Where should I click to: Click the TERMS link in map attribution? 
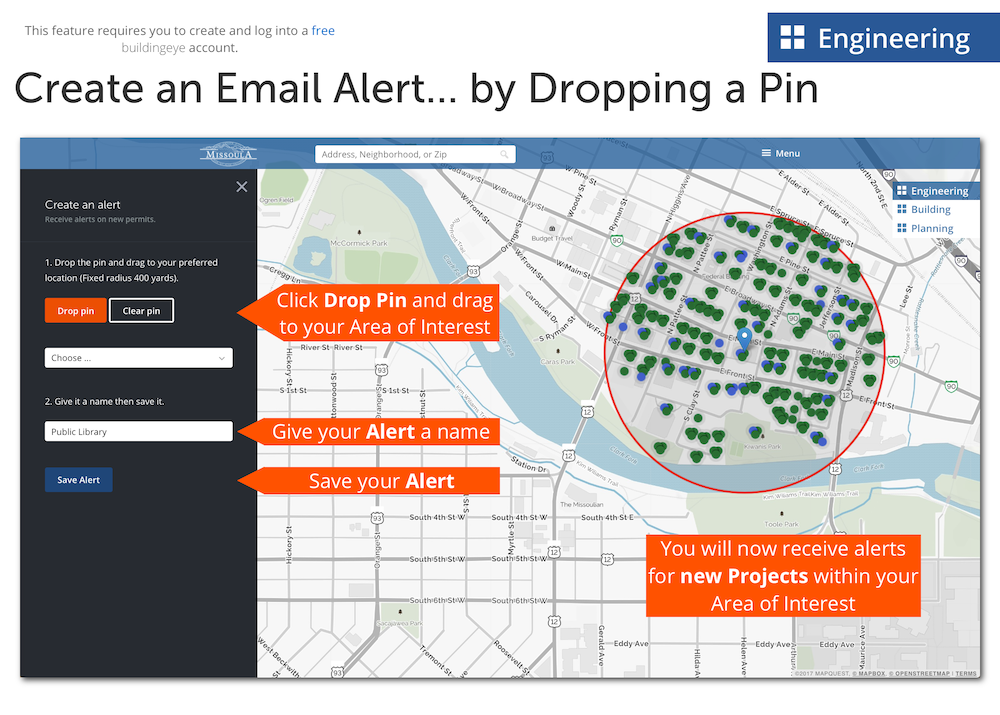coord(966,674)
